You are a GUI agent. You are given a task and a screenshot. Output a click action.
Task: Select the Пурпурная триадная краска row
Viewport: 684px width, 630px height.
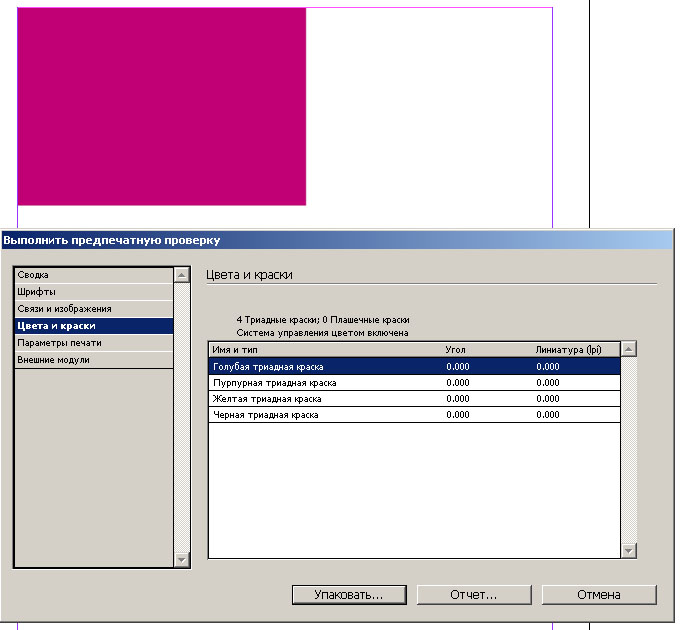click(x=414, y=383)
